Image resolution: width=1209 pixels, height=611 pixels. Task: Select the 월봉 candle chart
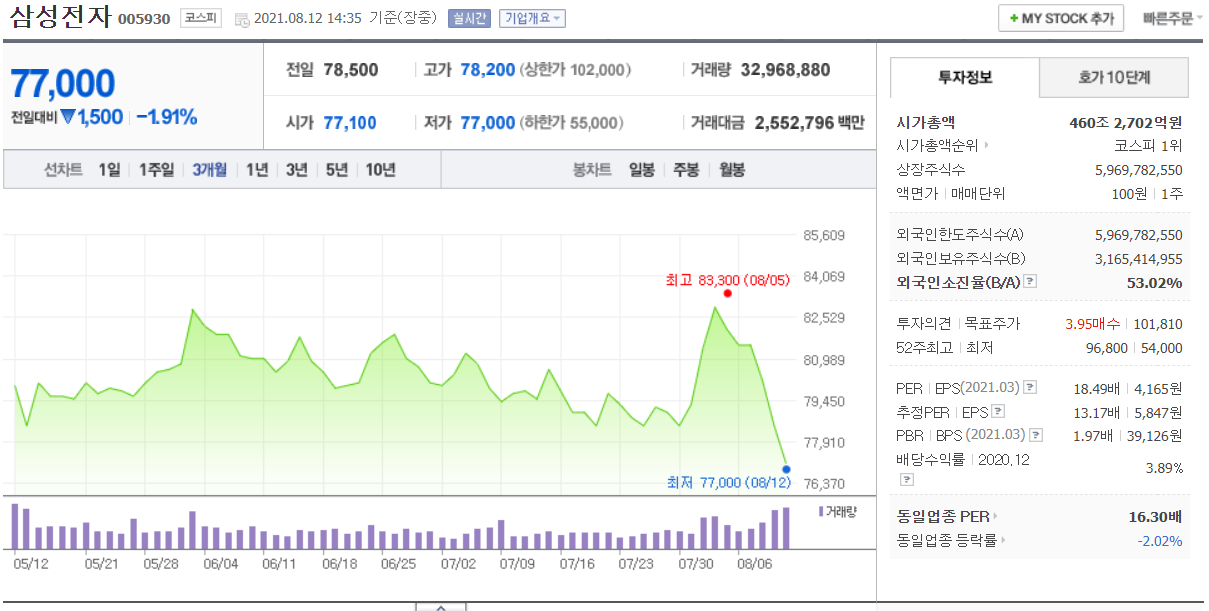[x=732, y=169]
